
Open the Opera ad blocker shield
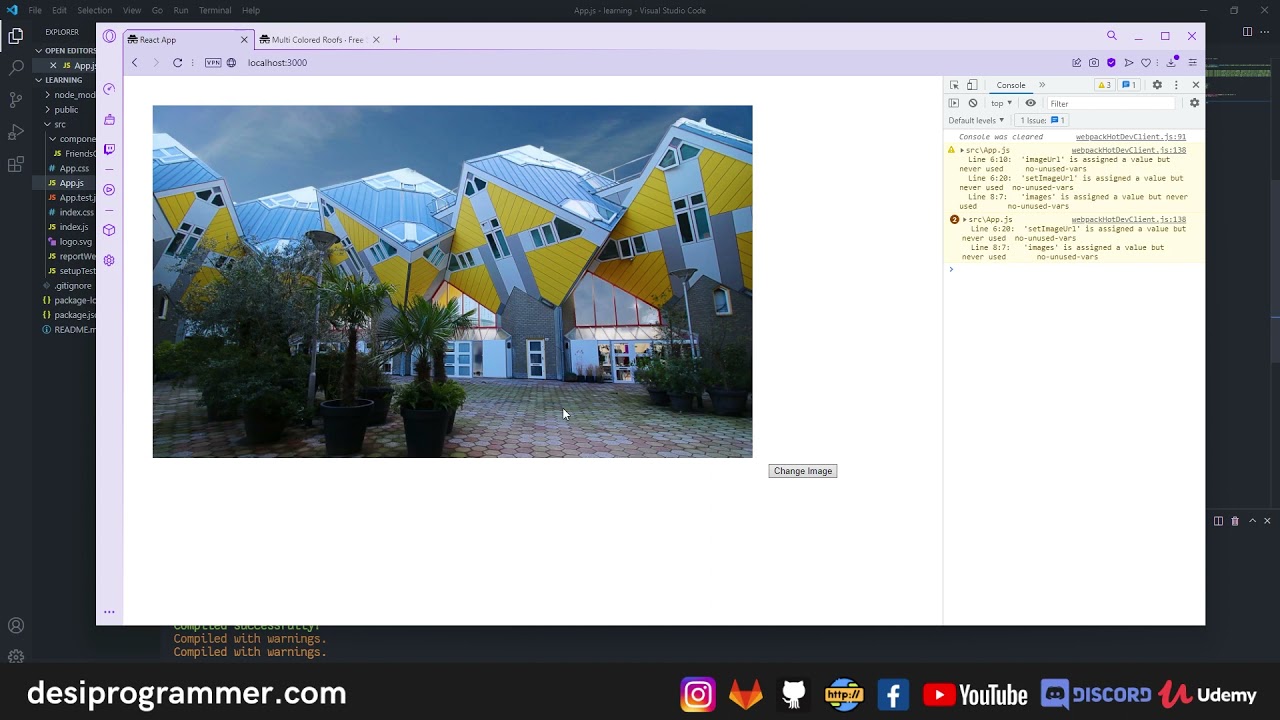[x=1111, y=62]
